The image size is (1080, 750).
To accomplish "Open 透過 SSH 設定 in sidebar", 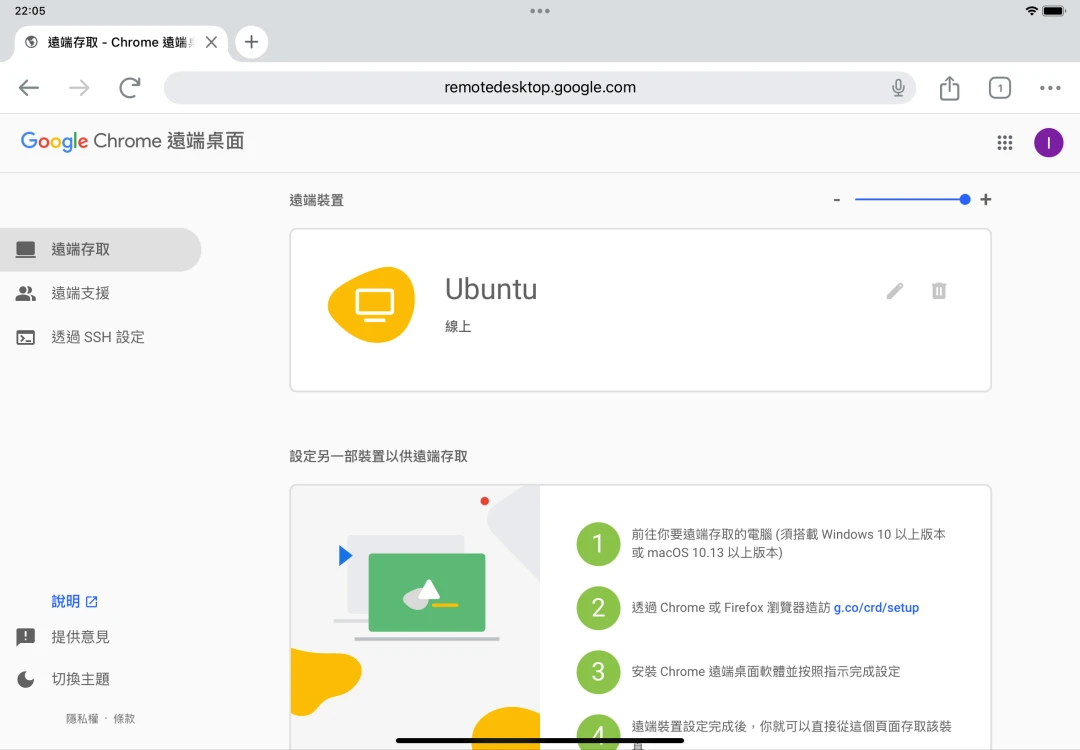I will coord(97,338).
